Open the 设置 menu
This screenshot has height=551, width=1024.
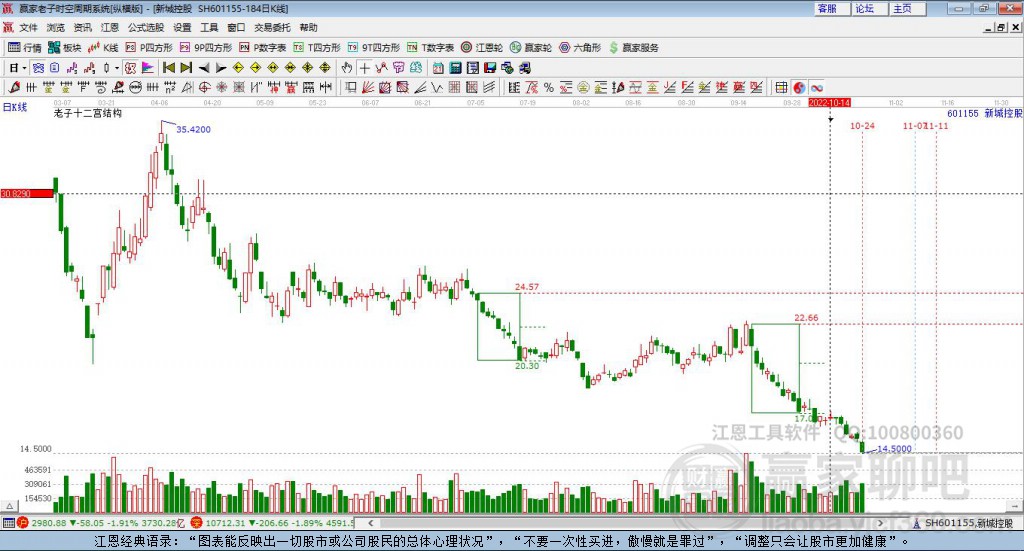(x=182, y=27)
